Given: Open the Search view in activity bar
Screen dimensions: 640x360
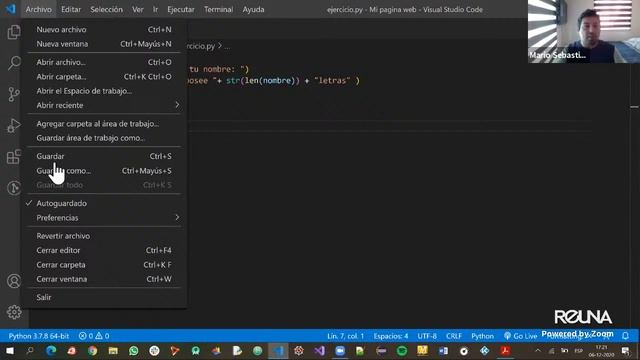Looking at the screenshot, I should [x=13, y=63].
